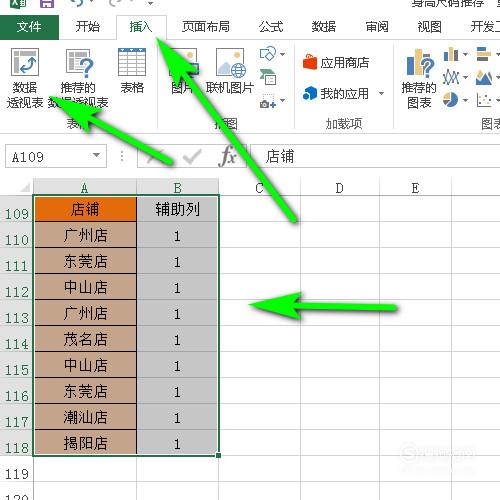Image resolution: width=500 pixels, height=500 pixels.
Task: Switch to the Review (审阅) tab
Action: (x=377, y=27)
